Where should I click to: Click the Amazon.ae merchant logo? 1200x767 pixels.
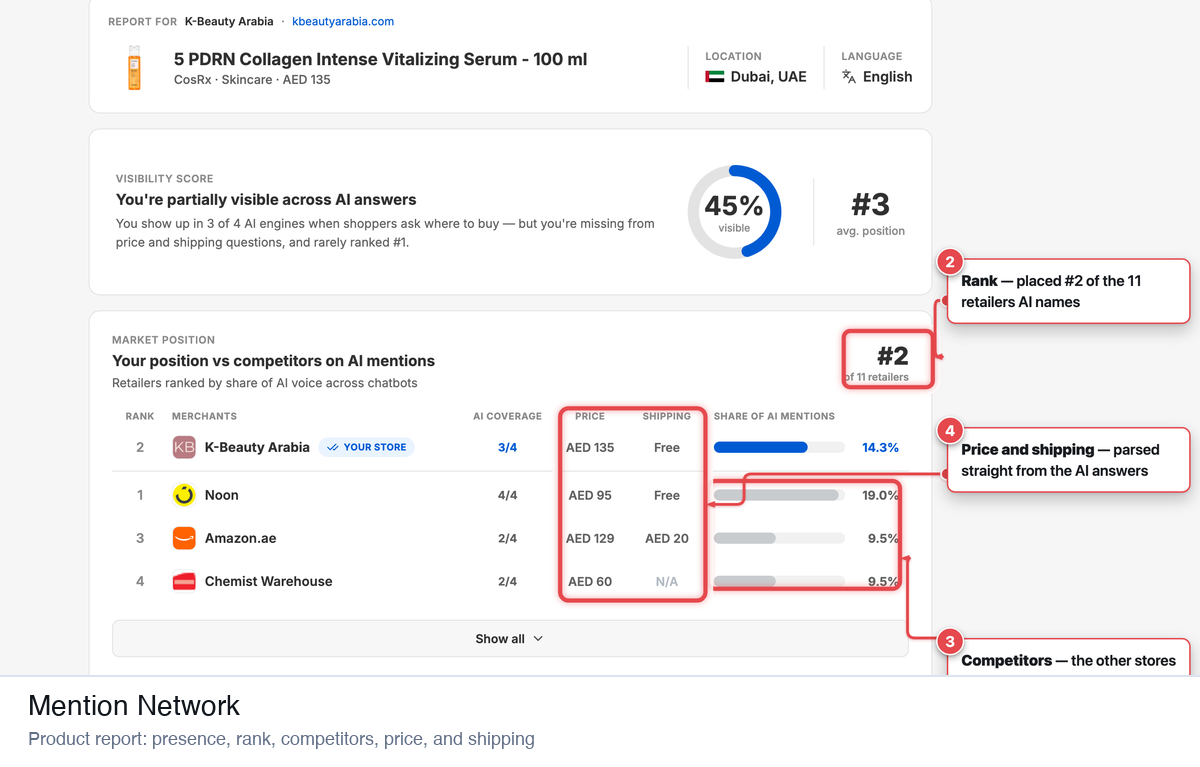[184, 538]
